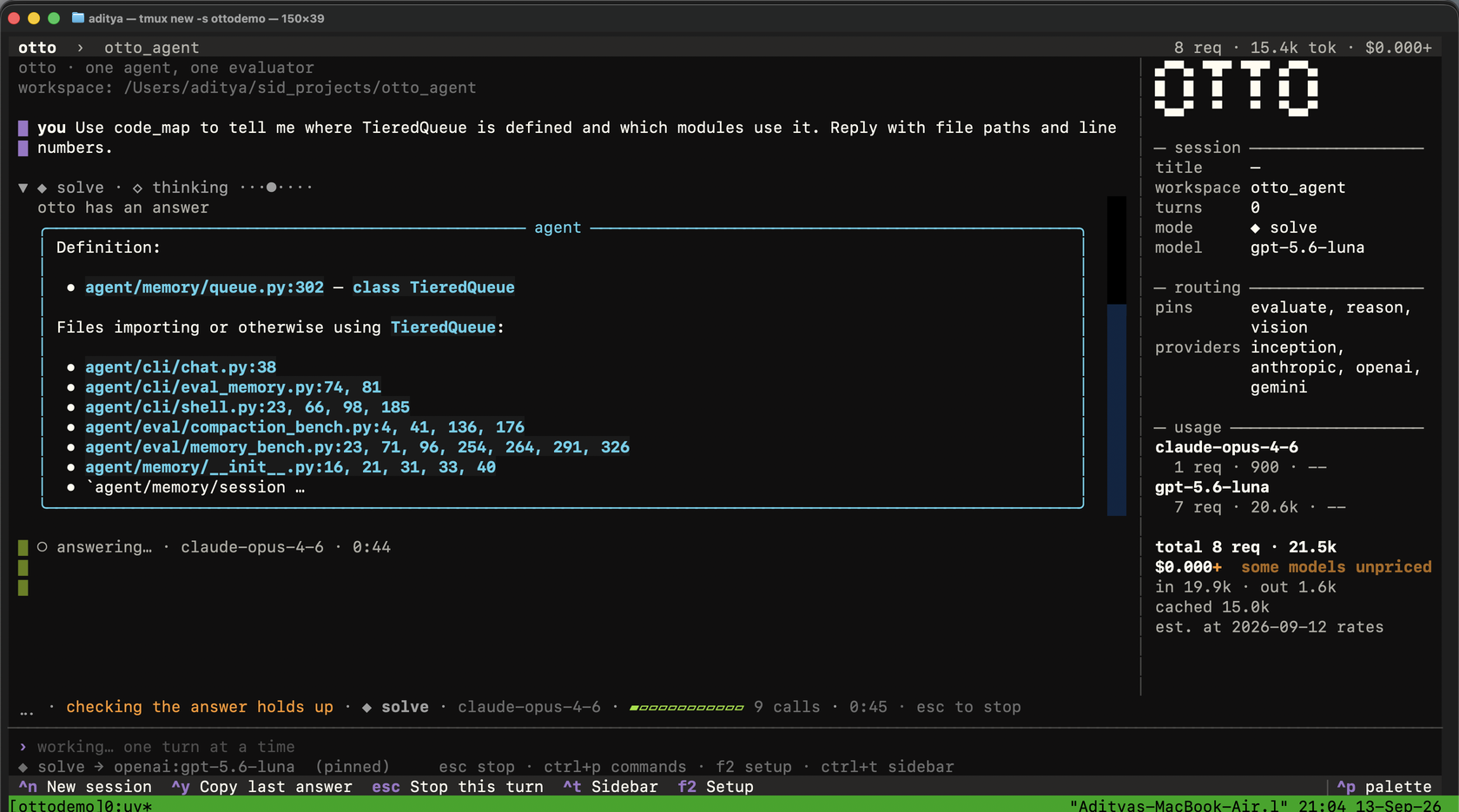
Task: Click 'checking the answer holds up' status
Action: pyautogui.click(x=200, y=707)
